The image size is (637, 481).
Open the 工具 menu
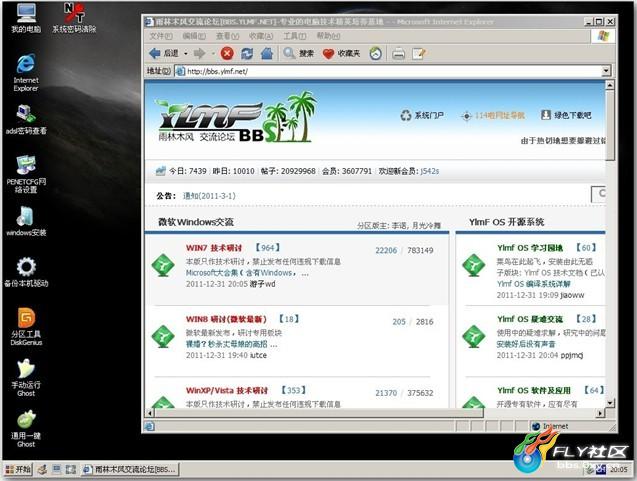(295, 36)
